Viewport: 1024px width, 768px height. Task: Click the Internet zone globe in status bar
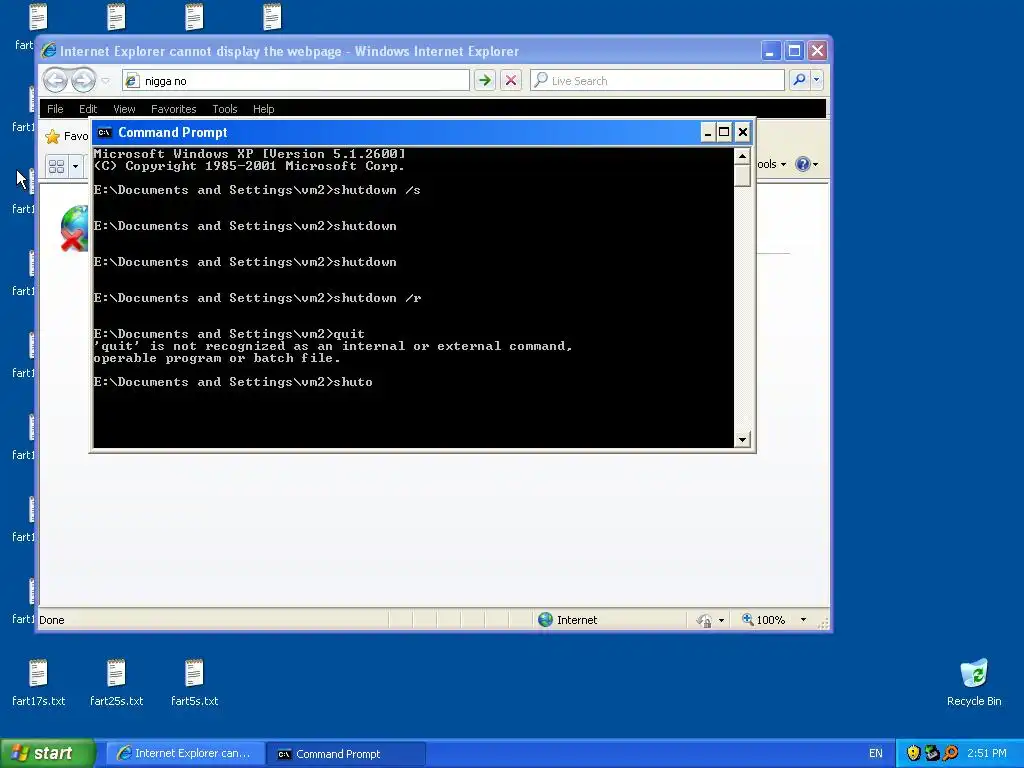click(x=545, y=620)
